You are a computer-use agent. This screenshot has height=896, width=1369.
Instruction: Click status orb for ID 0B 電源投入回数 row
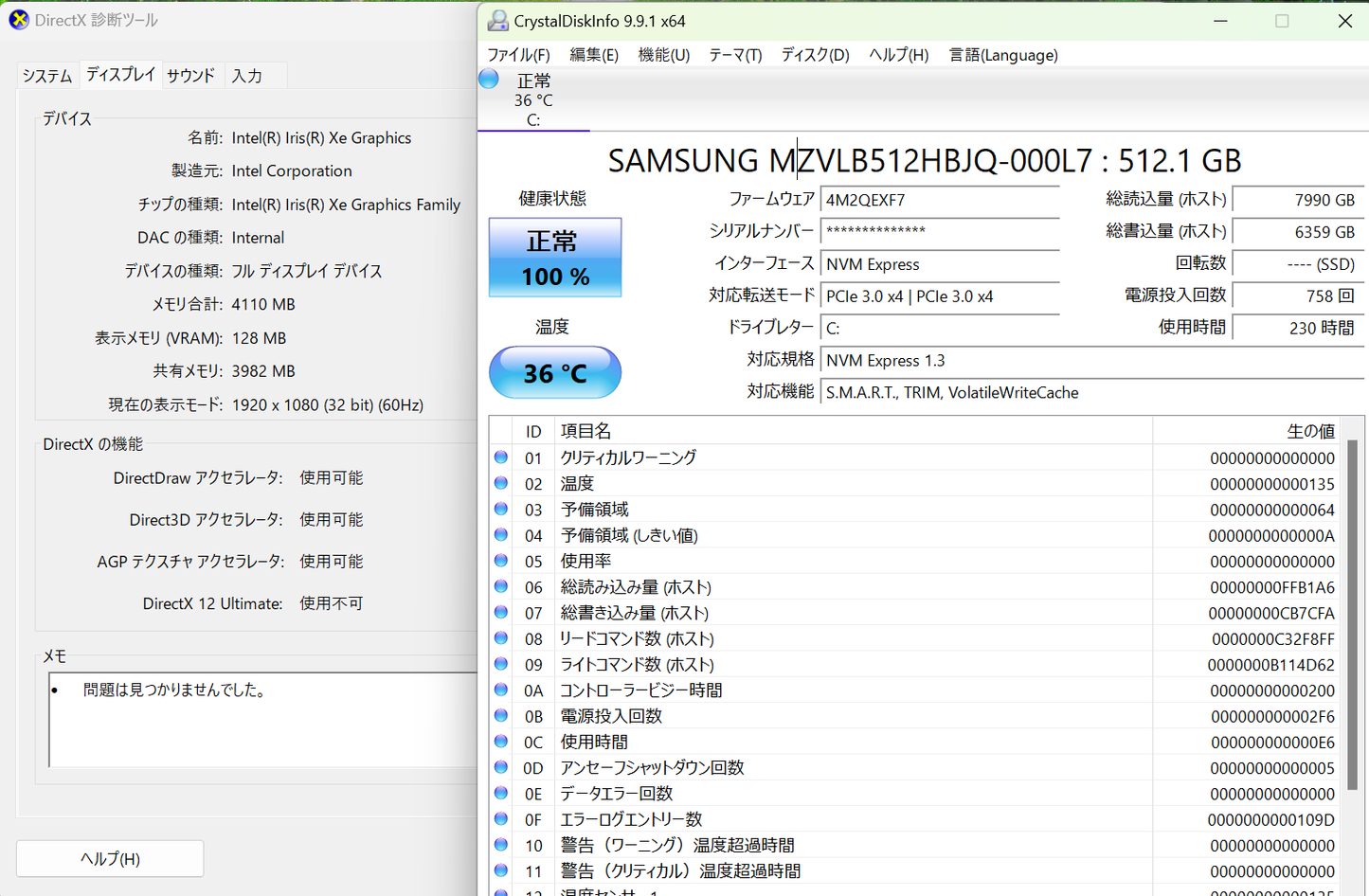pos(501,716)
